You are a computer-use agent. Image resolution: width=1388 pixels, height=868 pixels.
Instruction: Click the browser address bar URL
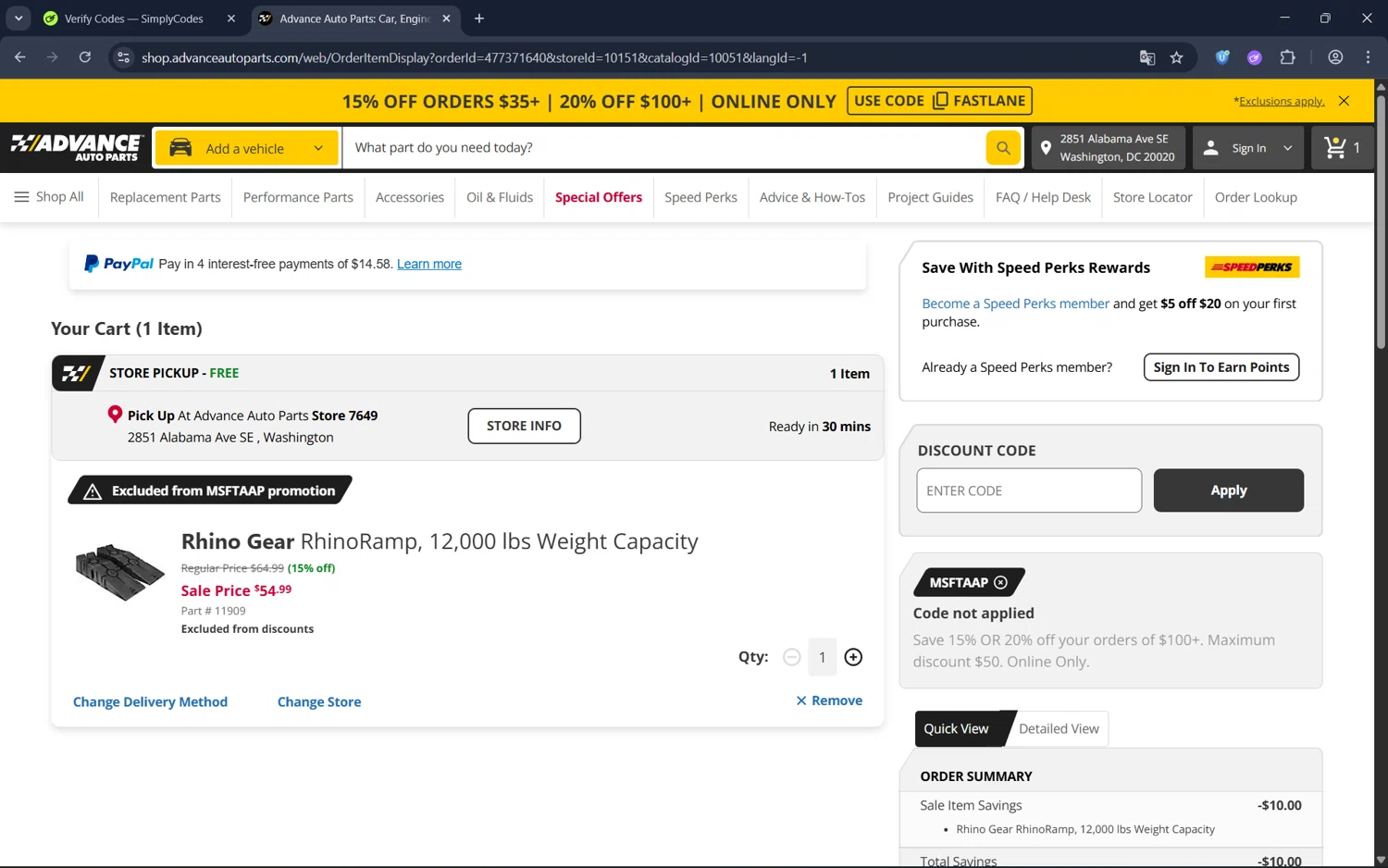[x=475, y=57]
